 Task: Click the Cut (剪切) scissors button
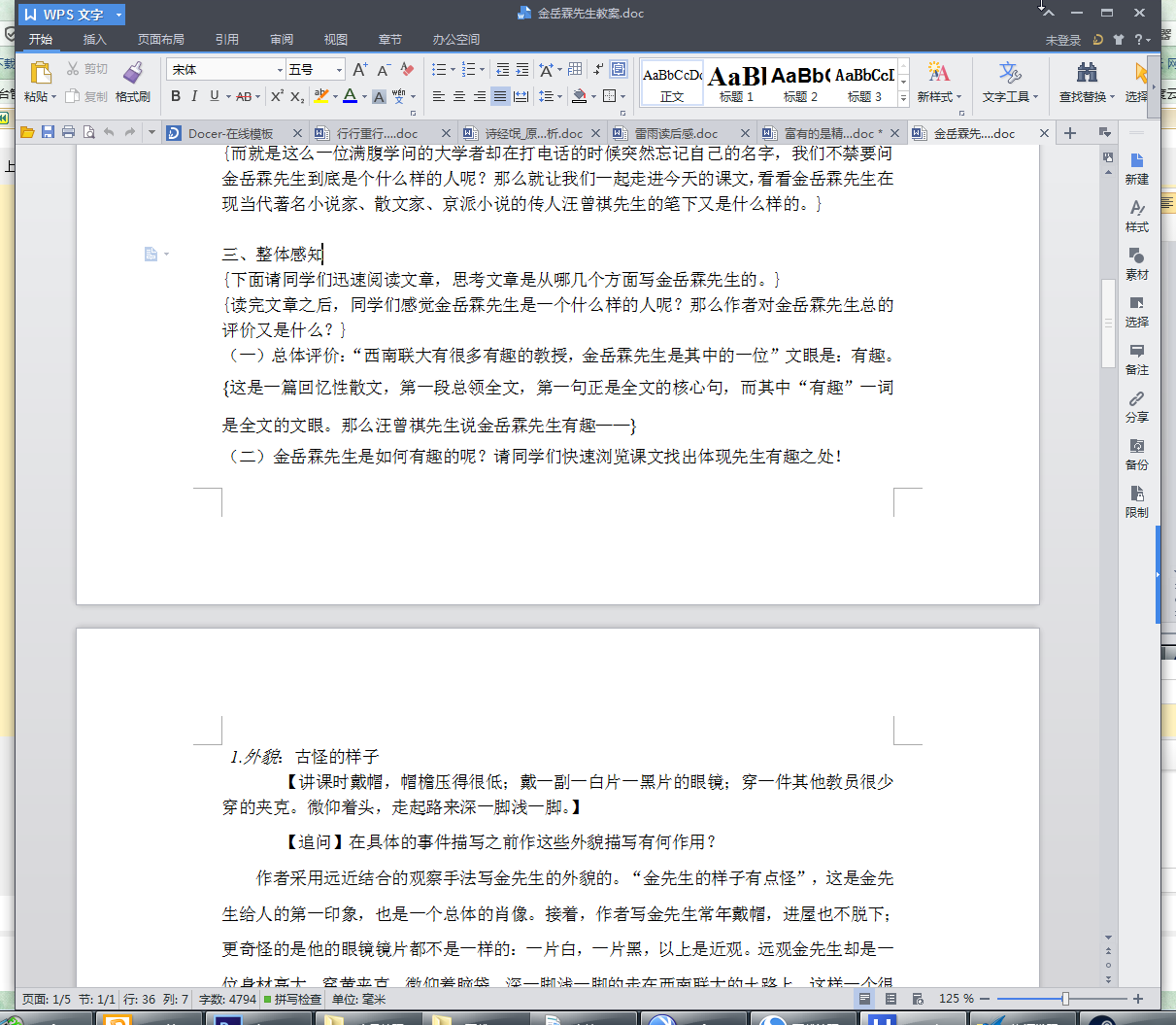87,69
